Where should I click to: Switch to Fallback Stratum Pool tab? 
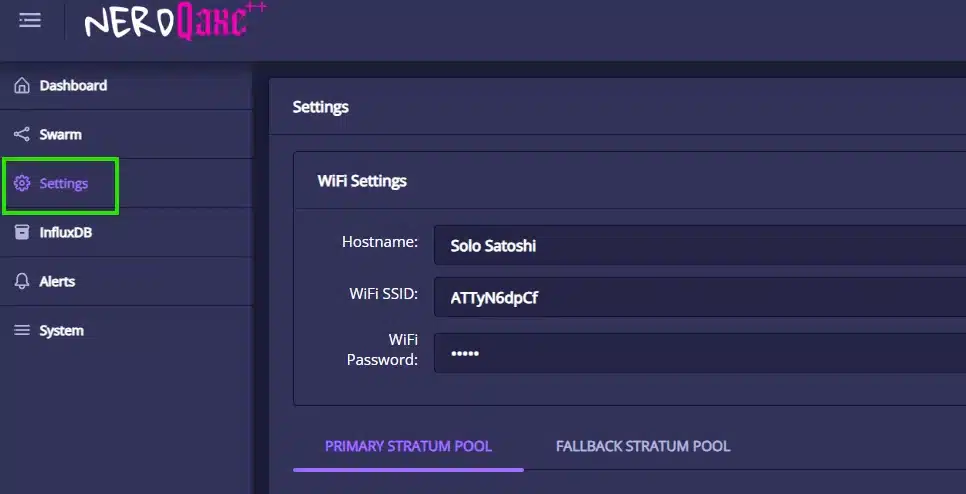click(x=643, y=447)
